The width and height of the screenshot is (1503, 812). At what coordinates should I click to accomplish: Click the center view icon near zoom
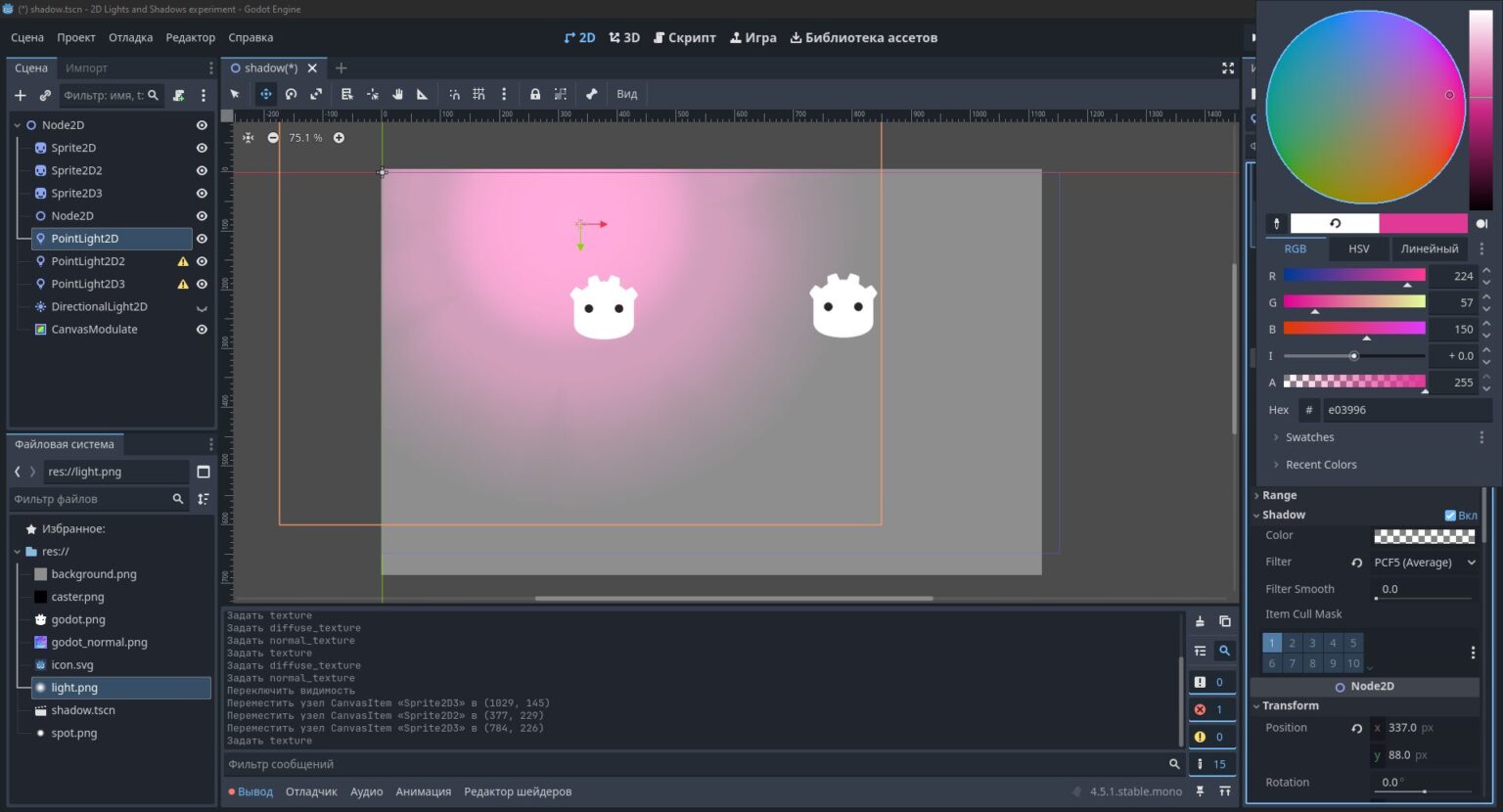pos(249,138)
